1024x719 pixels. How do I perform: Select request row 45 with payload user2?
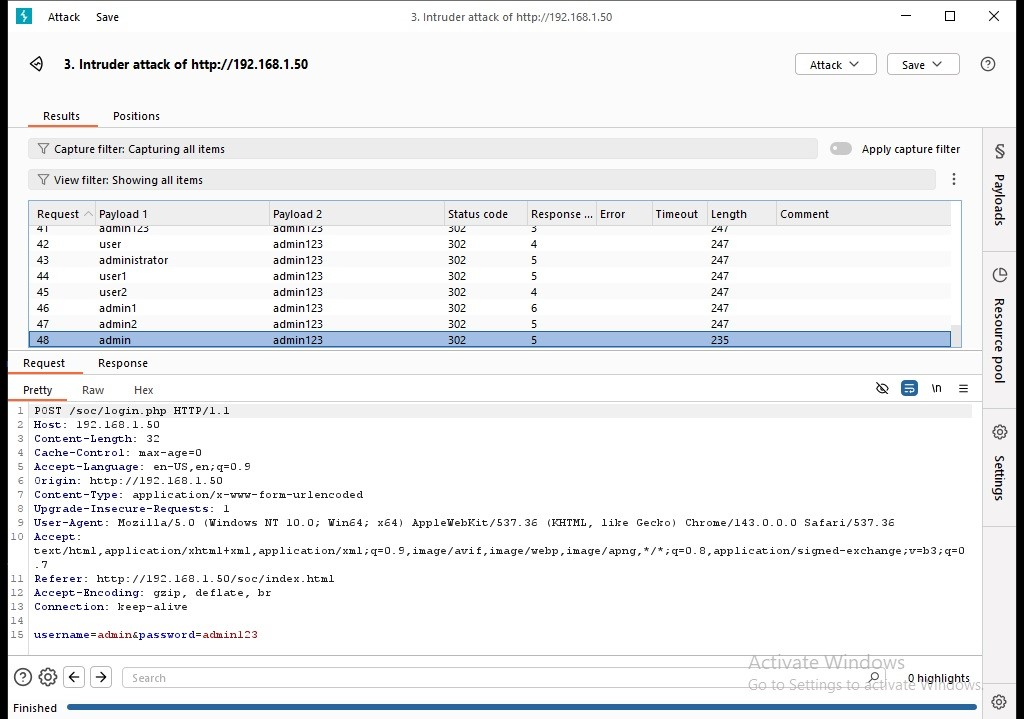click(490, 292)
